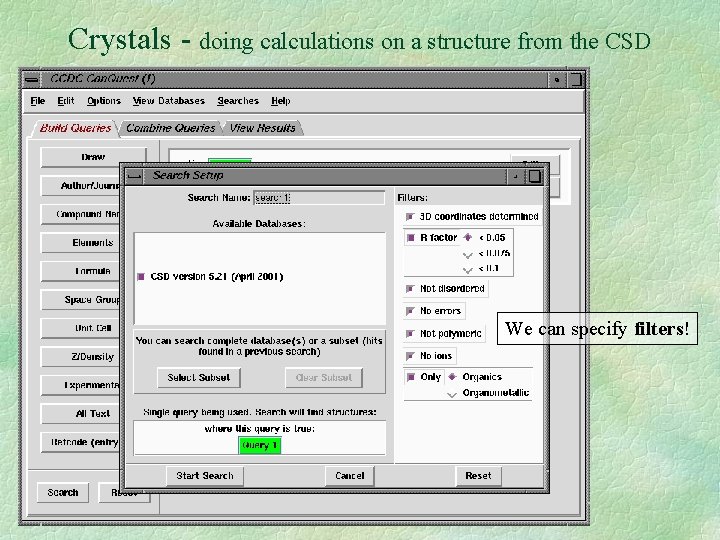Maximize the CCDC ConQuest window

(x=575, y=79)
